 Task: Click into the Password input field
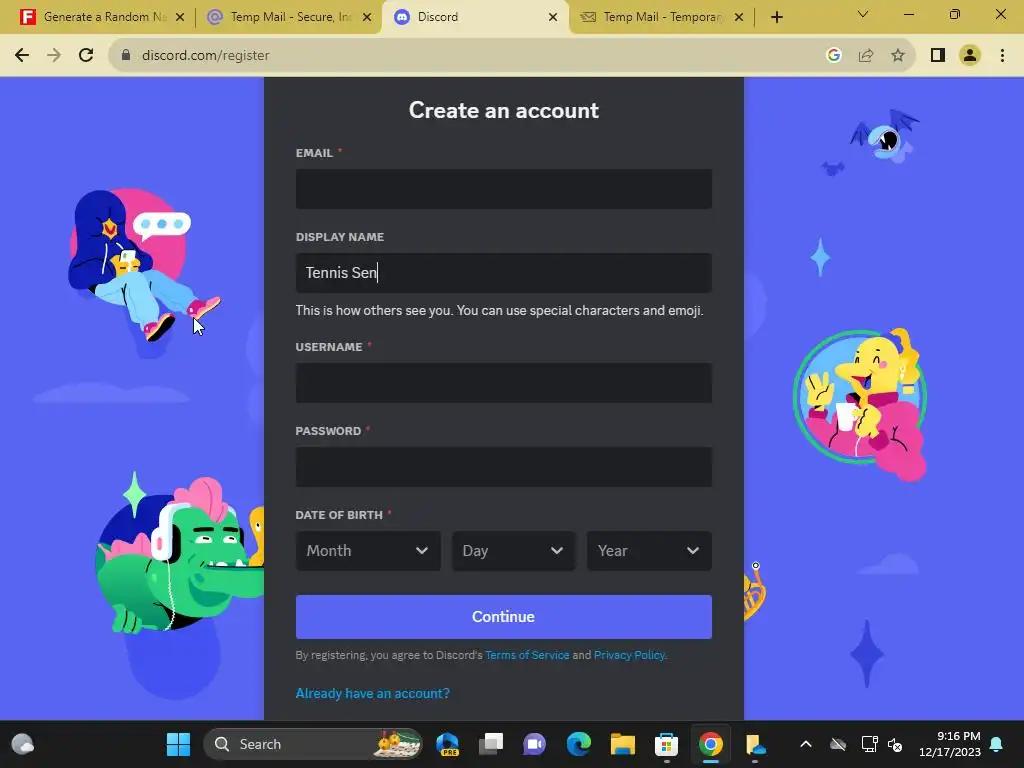coord(504,467)
